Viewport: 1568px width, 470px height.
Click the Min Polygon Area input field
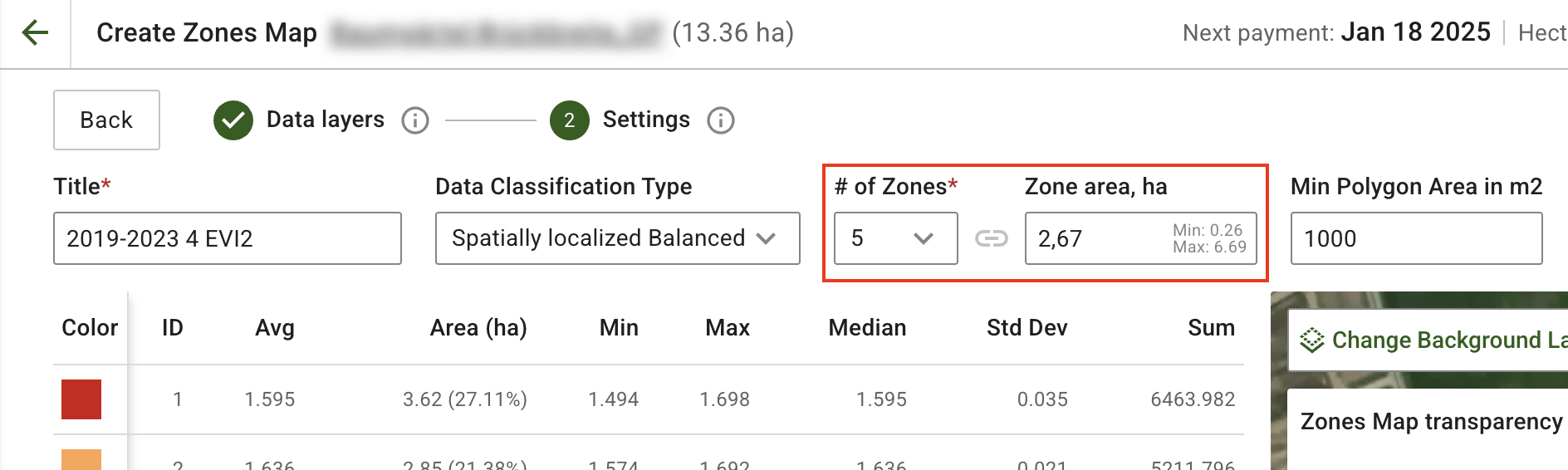(1416, 238)
